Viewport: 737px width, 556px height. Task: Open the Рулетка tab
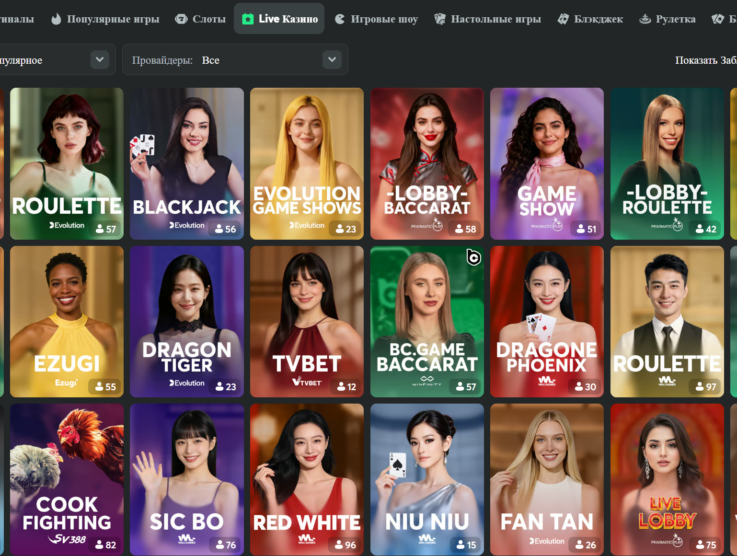667,19
